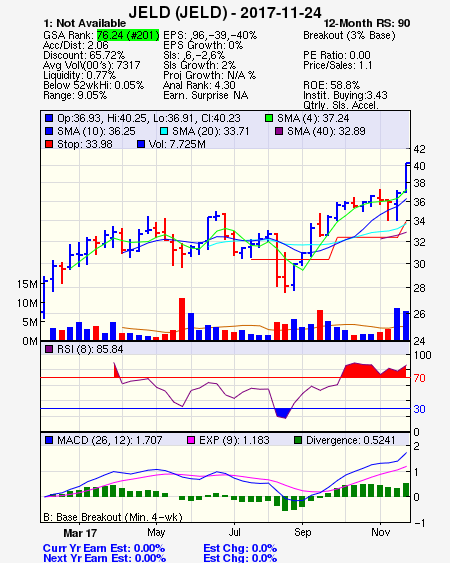450x563 pixels.
Task: Click the highlighted GSA Rank value 76.24 (#201)
Action: 128,35
